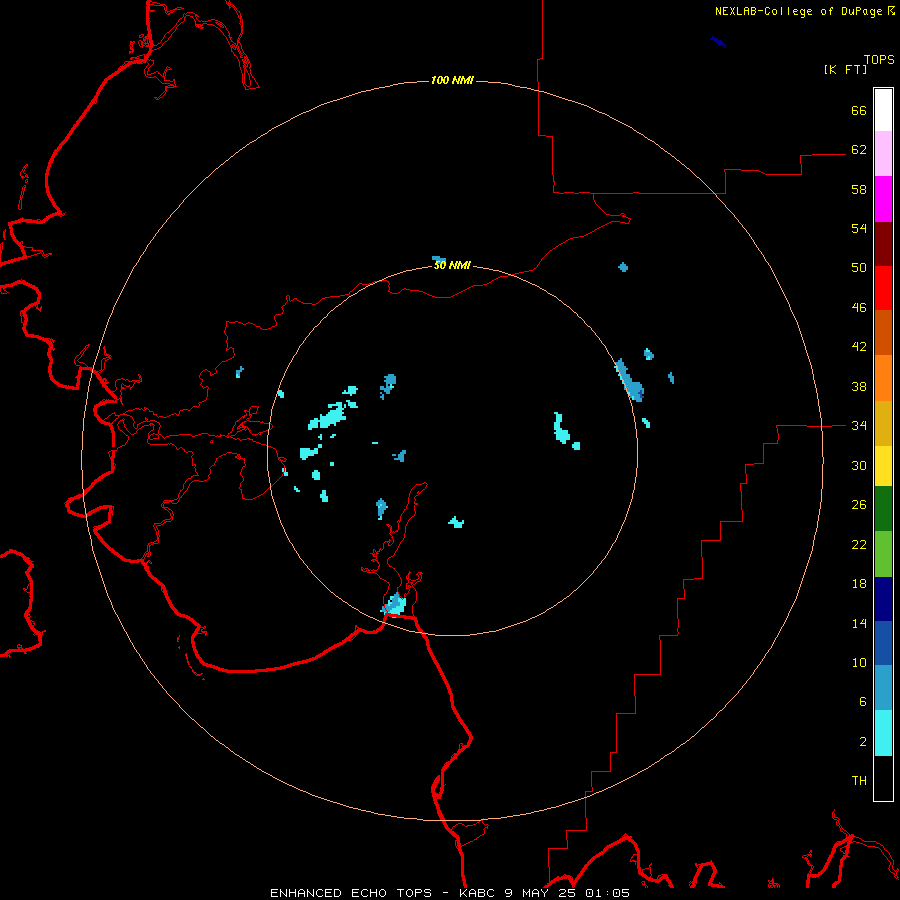The image size is (900, 900).
Task: Click the 50 NMI range ring label
Action: point(452,265)
